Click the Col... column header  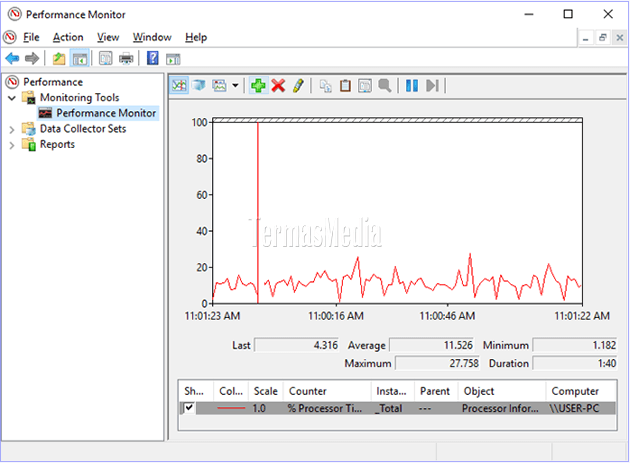231,391
